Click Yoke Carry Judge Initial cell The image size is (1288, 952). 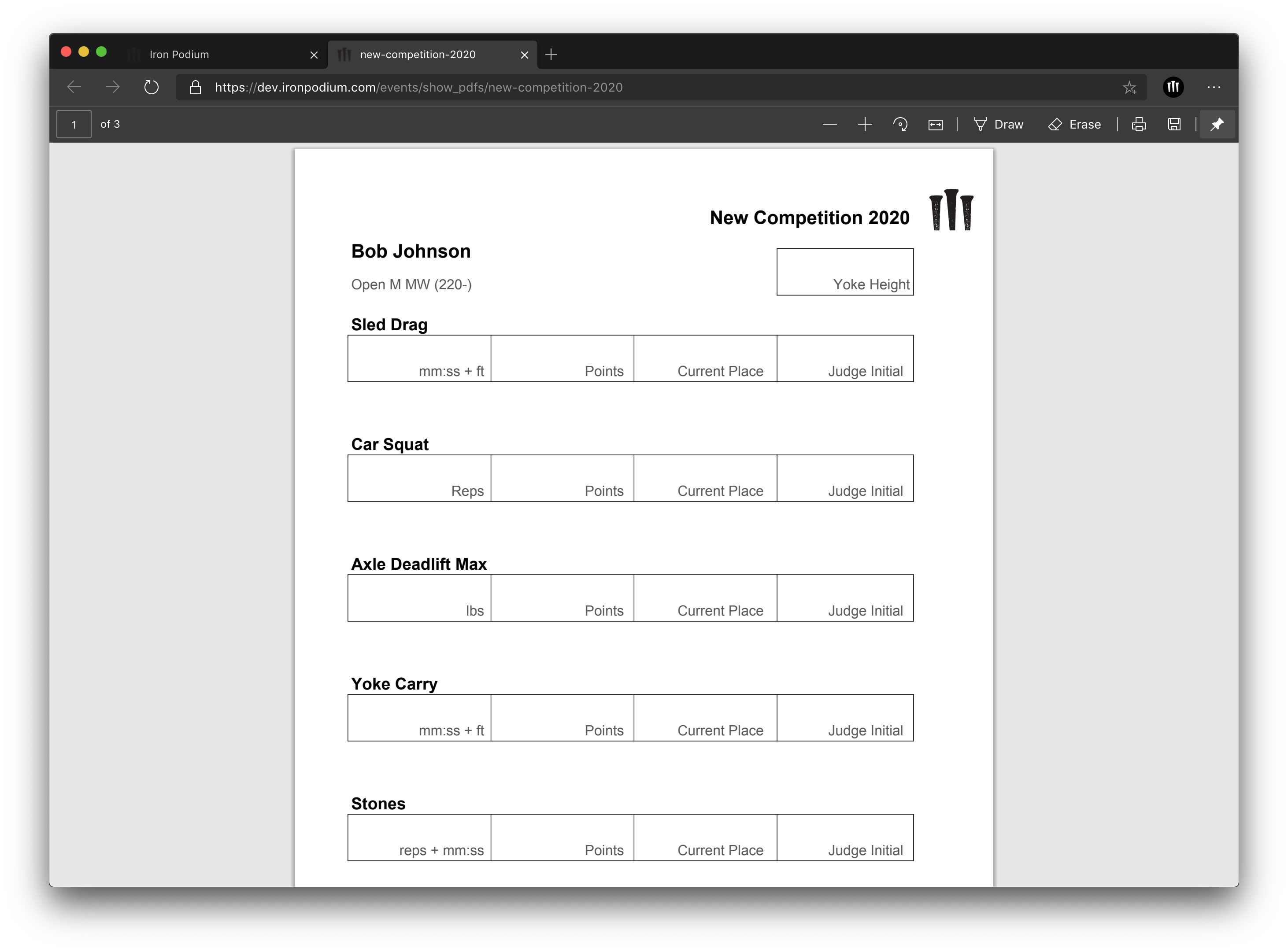[844, 718]
